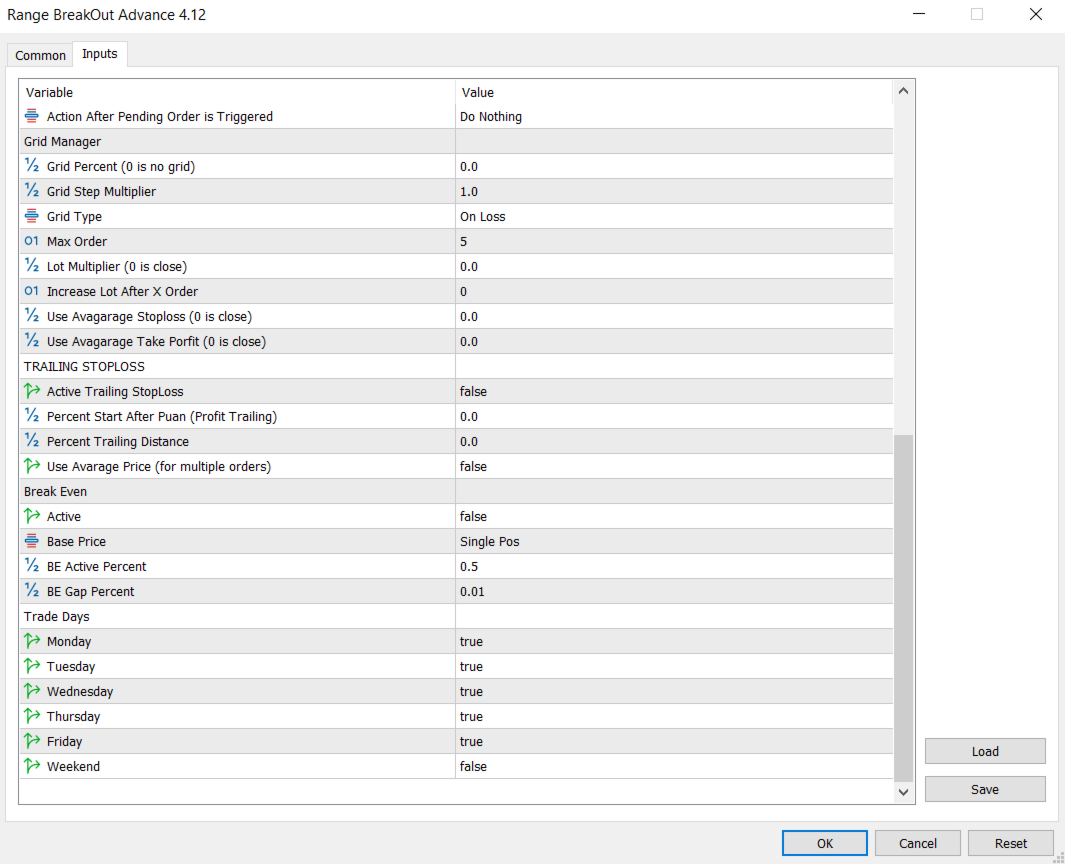Select the Inputs tab
This screenshot has height=864, width=1065.
[100, 54]
